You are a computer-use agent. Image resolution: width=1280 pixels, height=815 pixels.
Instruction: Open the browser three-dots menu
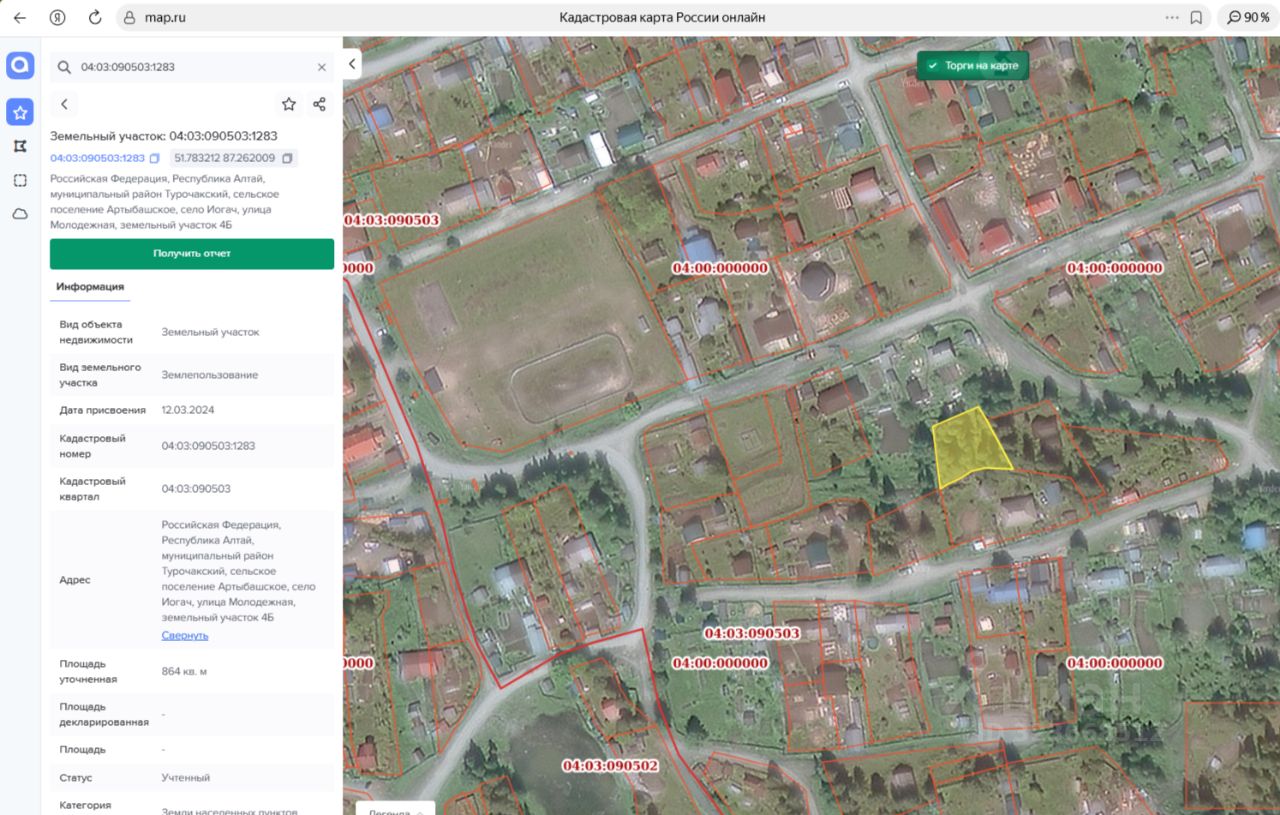coord(1172,18)
